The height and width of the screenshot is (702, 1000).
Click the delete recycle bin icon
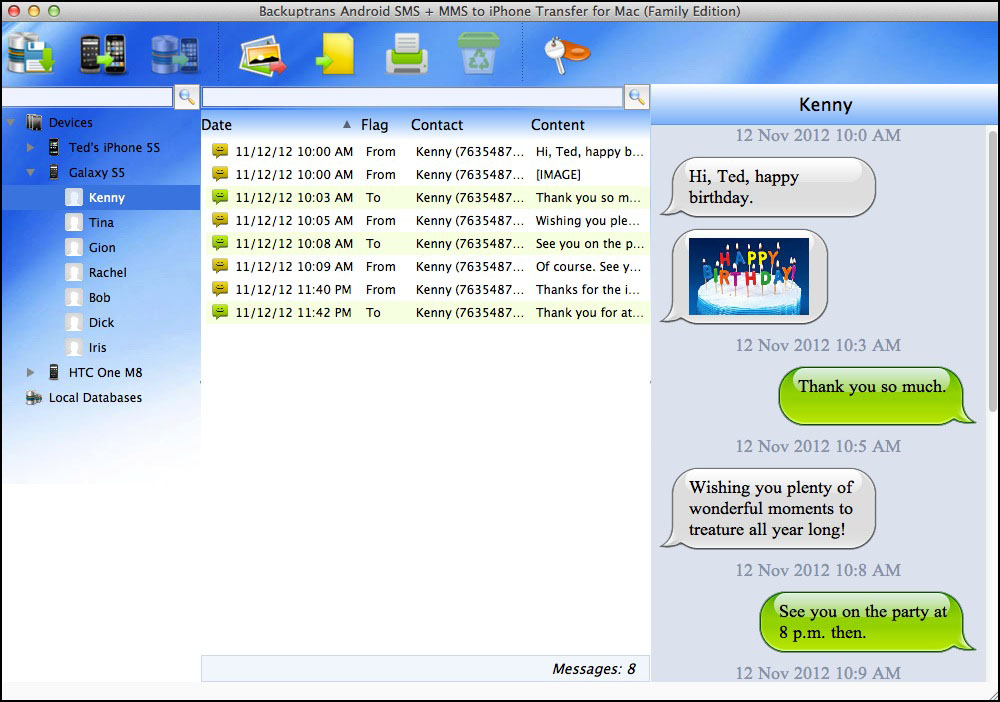pos(478,54)
